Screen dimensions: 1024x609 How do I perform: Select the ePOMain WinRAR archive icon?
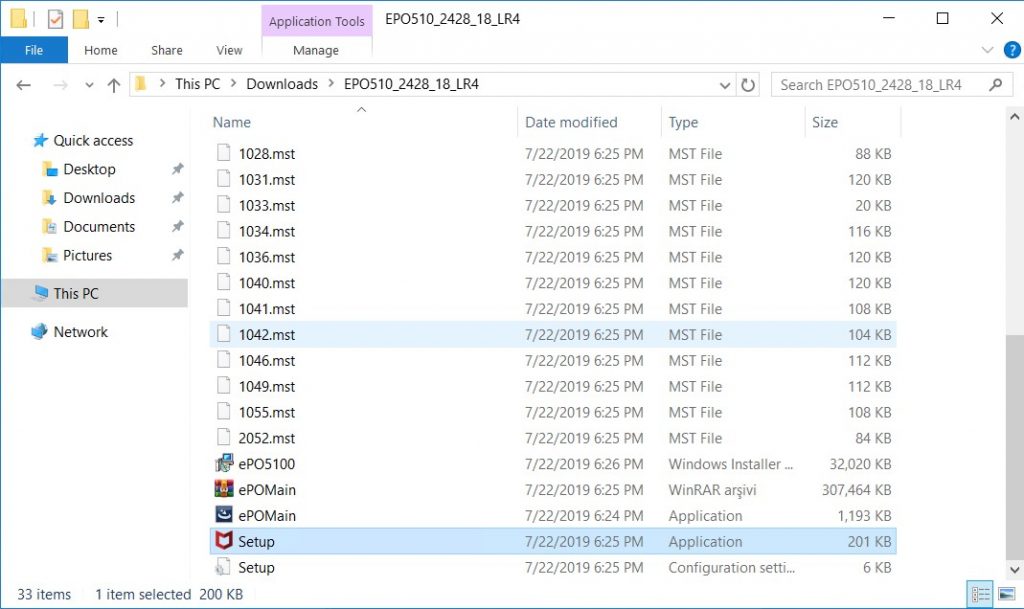(224, 489)
